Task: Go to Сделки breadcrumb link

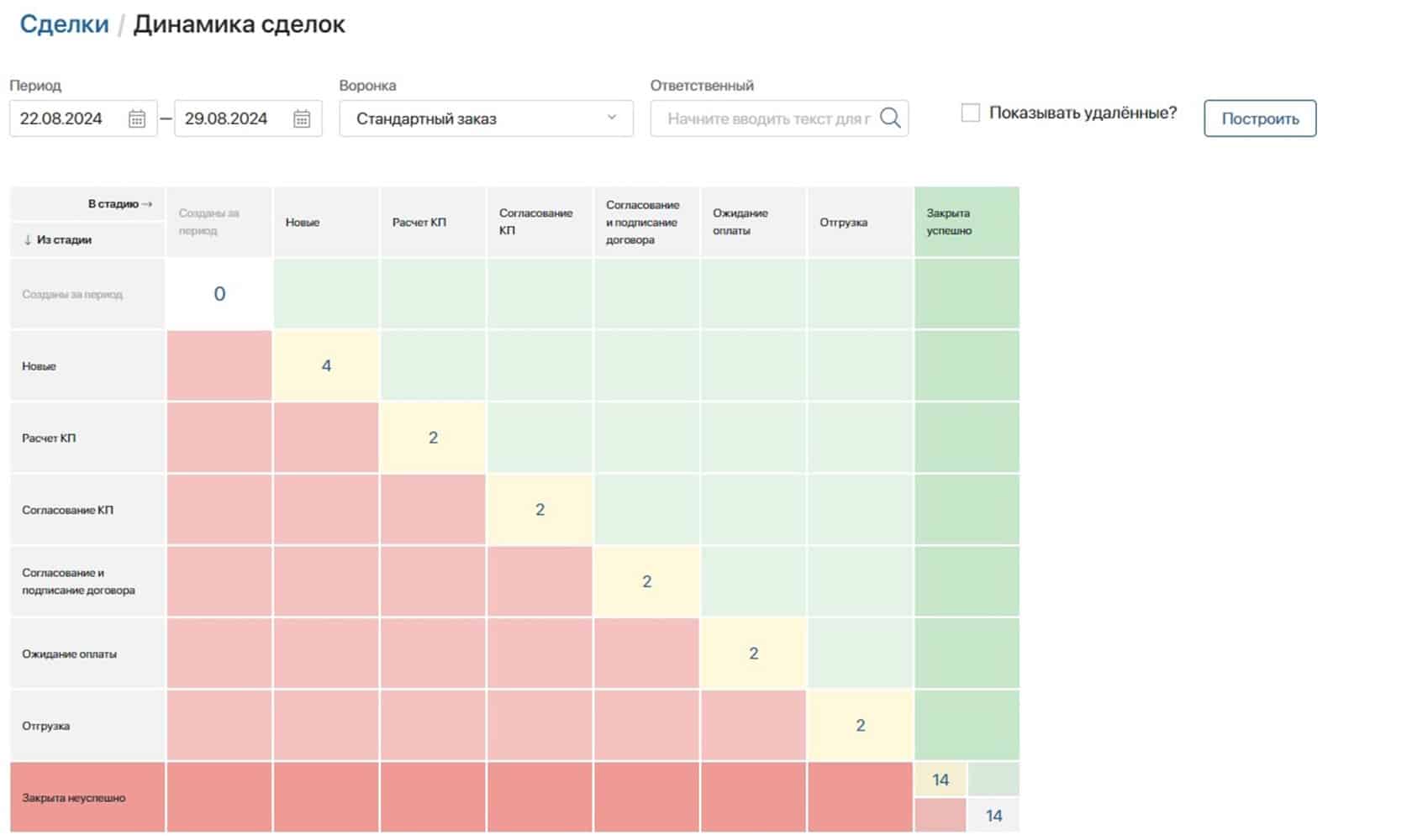Action: 64,24
